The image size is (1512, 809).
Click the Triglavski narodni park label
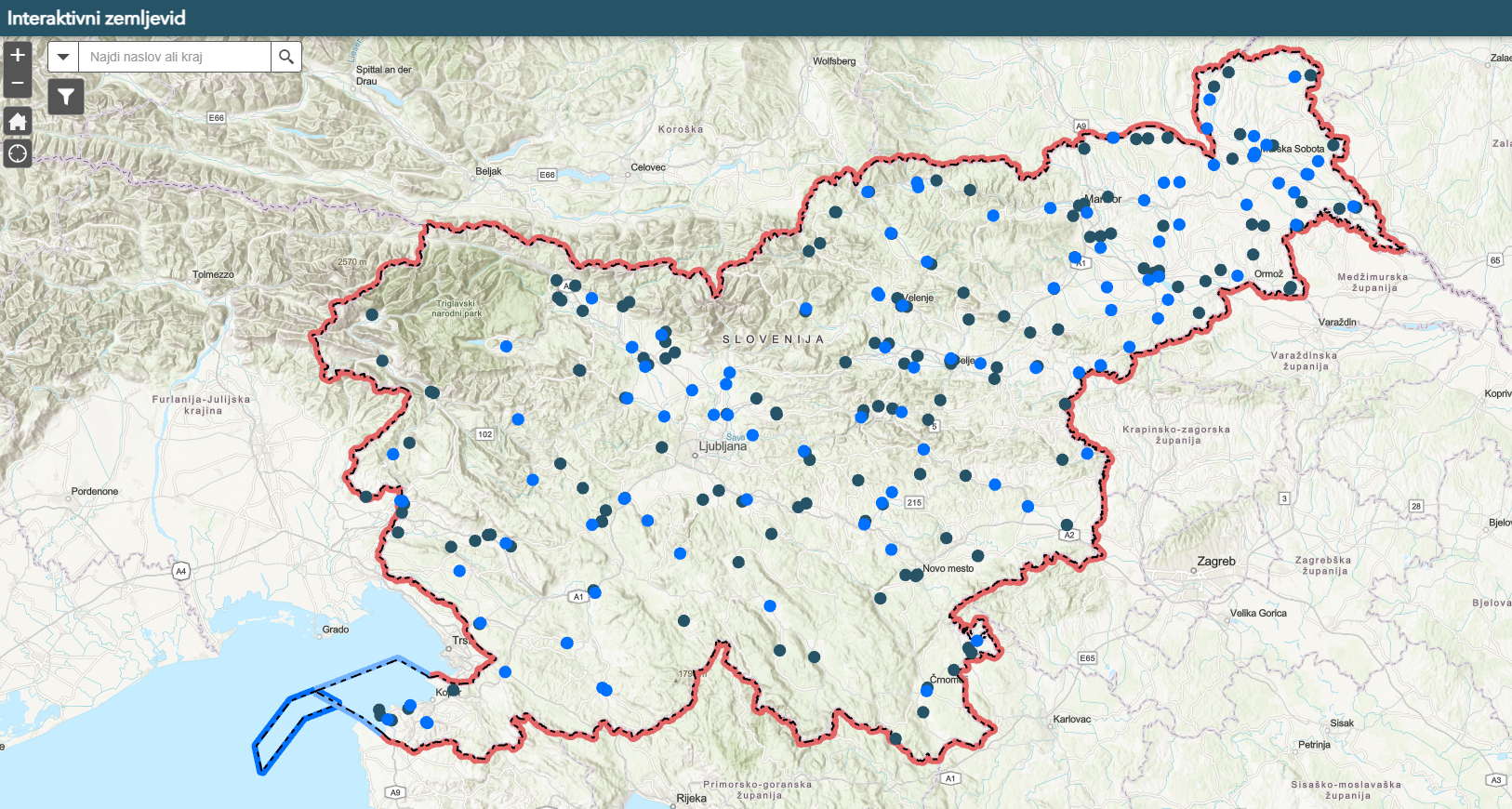coord(457,309)
